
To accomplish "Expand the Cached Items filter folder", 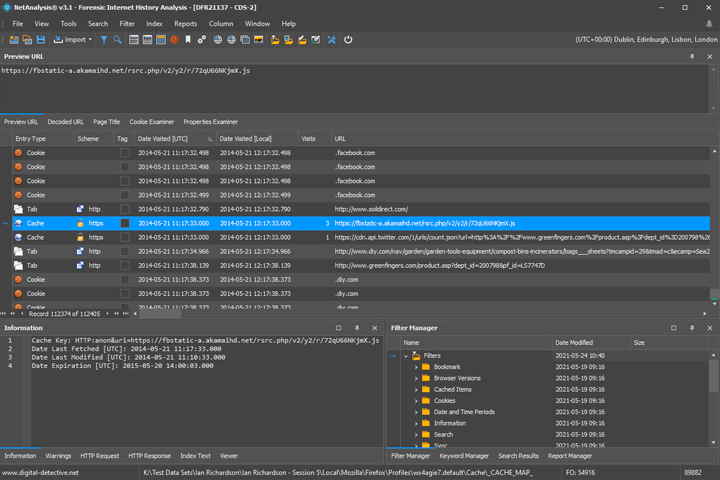I will click(x=416, y=390).
